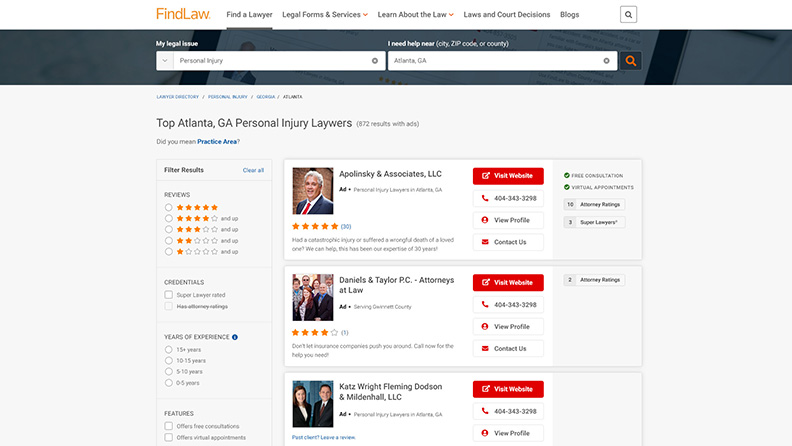Follow the Practice Area suggestion link
This screenshot has height=446, width=792.
(217, 141)
